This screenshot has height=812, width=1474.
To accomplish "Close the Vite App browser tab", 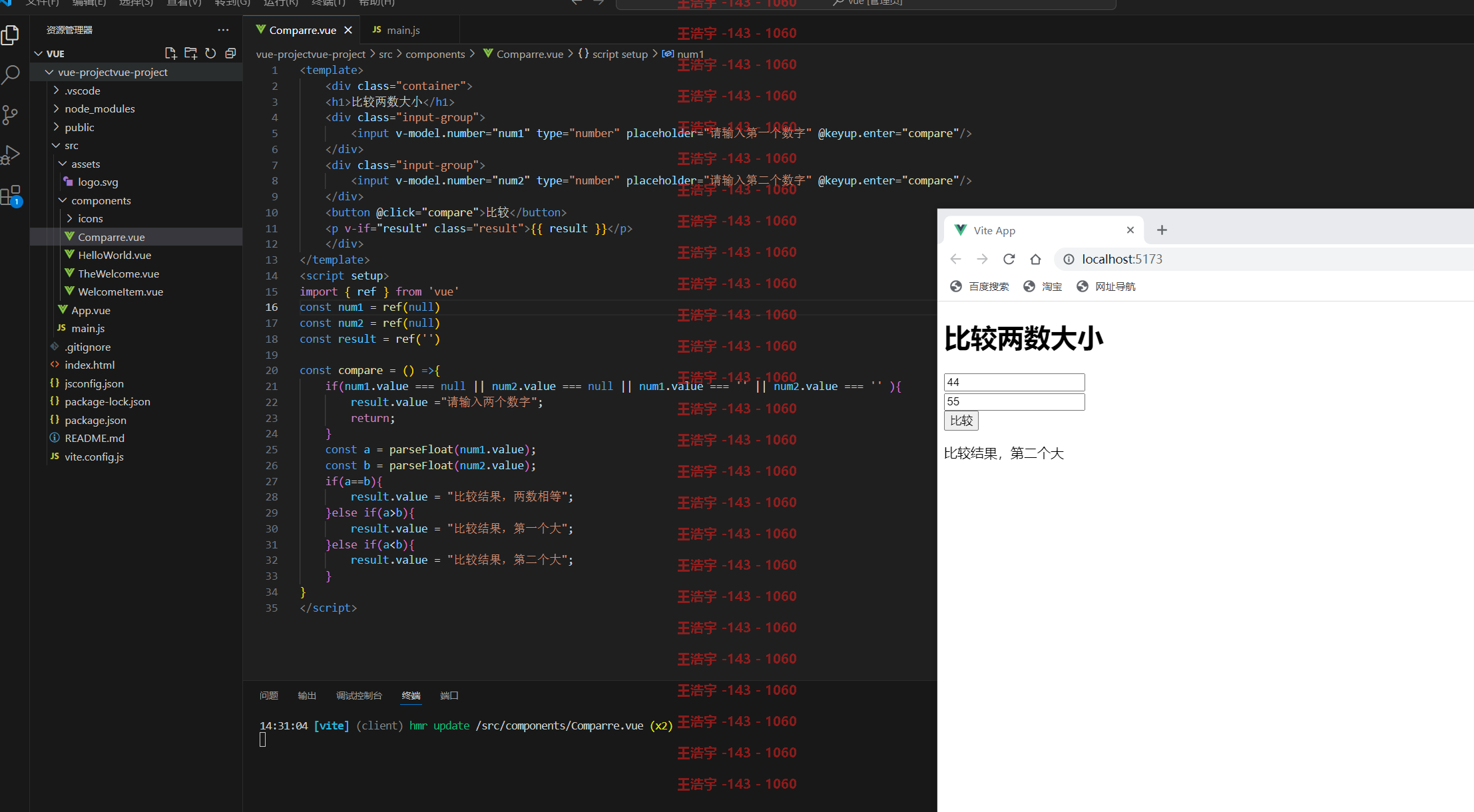I will pyautogui.click(x=1130, y=230).
